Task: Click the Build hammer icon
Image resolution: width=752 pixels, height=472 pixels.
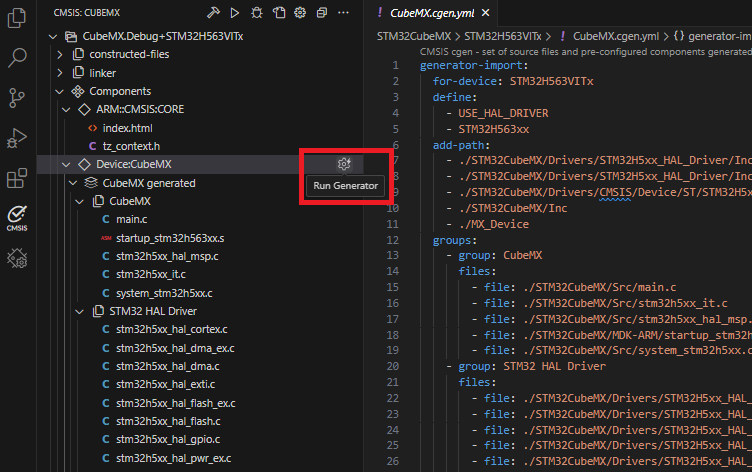Action: tap(213, 12)
